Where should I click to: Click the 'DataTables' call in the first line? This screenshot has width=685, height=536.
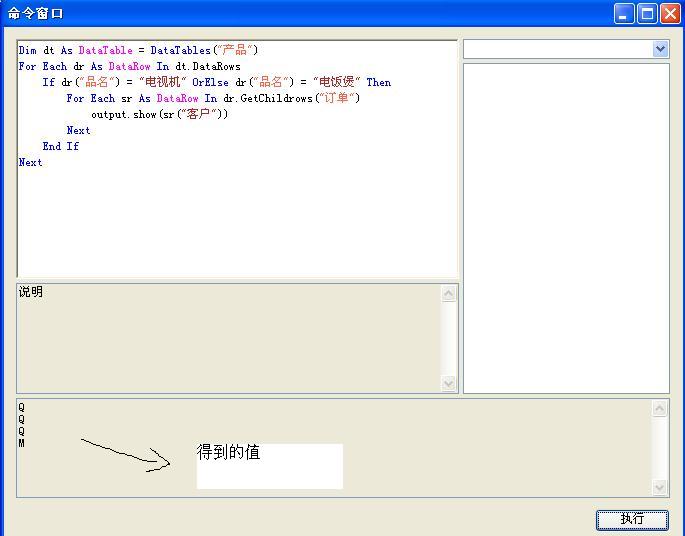(x=180, y=50)
